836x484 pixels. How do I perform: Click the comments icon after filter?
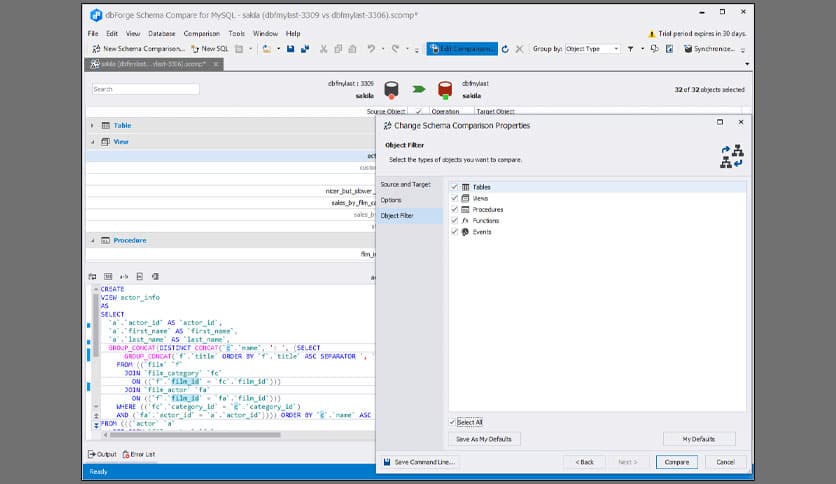[x=655, y=49]
